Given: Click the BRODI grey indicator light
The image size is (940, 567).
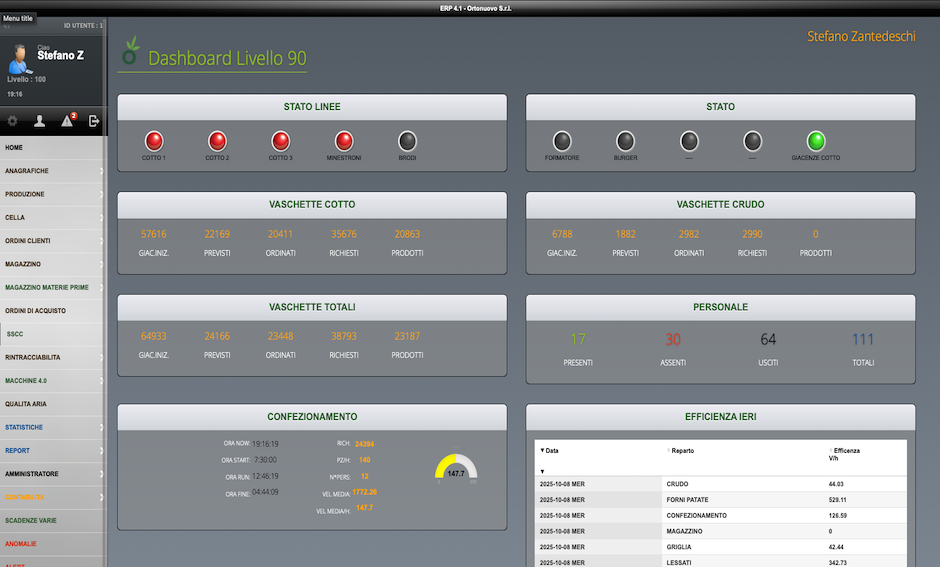Looking at the screenshot, I should point(407,141).
